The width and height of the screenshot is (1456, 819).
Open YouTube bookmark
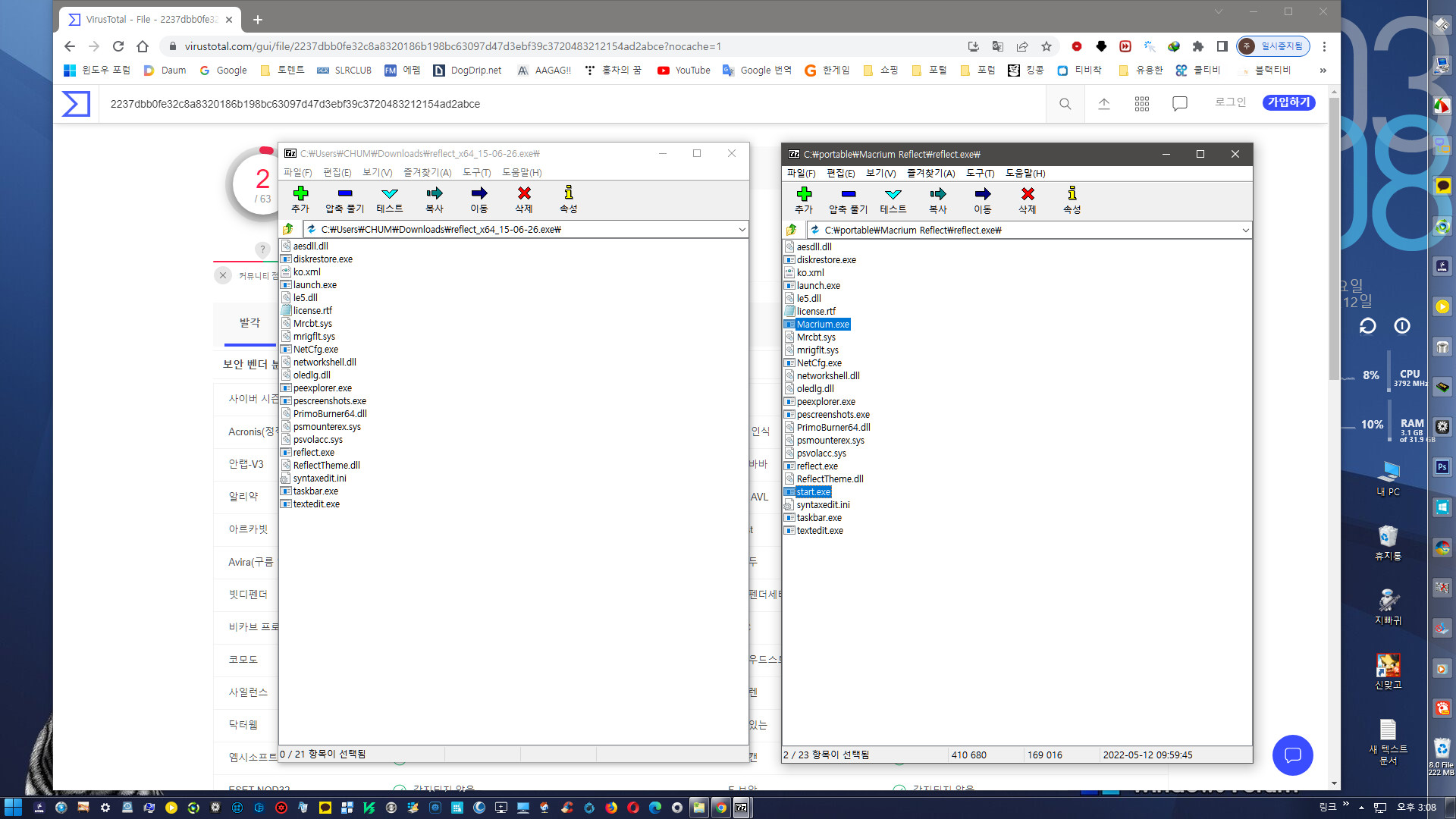[x=684, y=70]
